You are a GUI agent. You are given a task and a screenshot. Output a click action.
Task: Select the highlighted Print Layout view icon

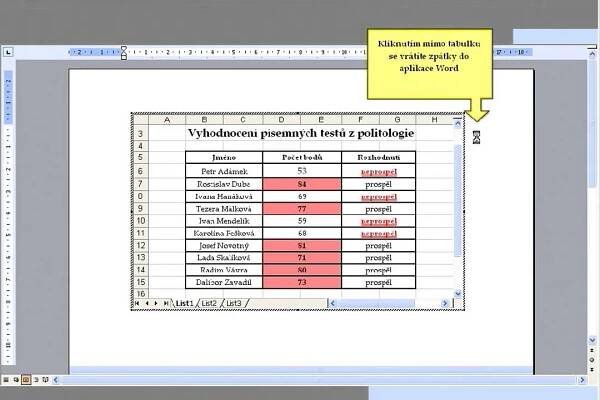click(26, 381)
